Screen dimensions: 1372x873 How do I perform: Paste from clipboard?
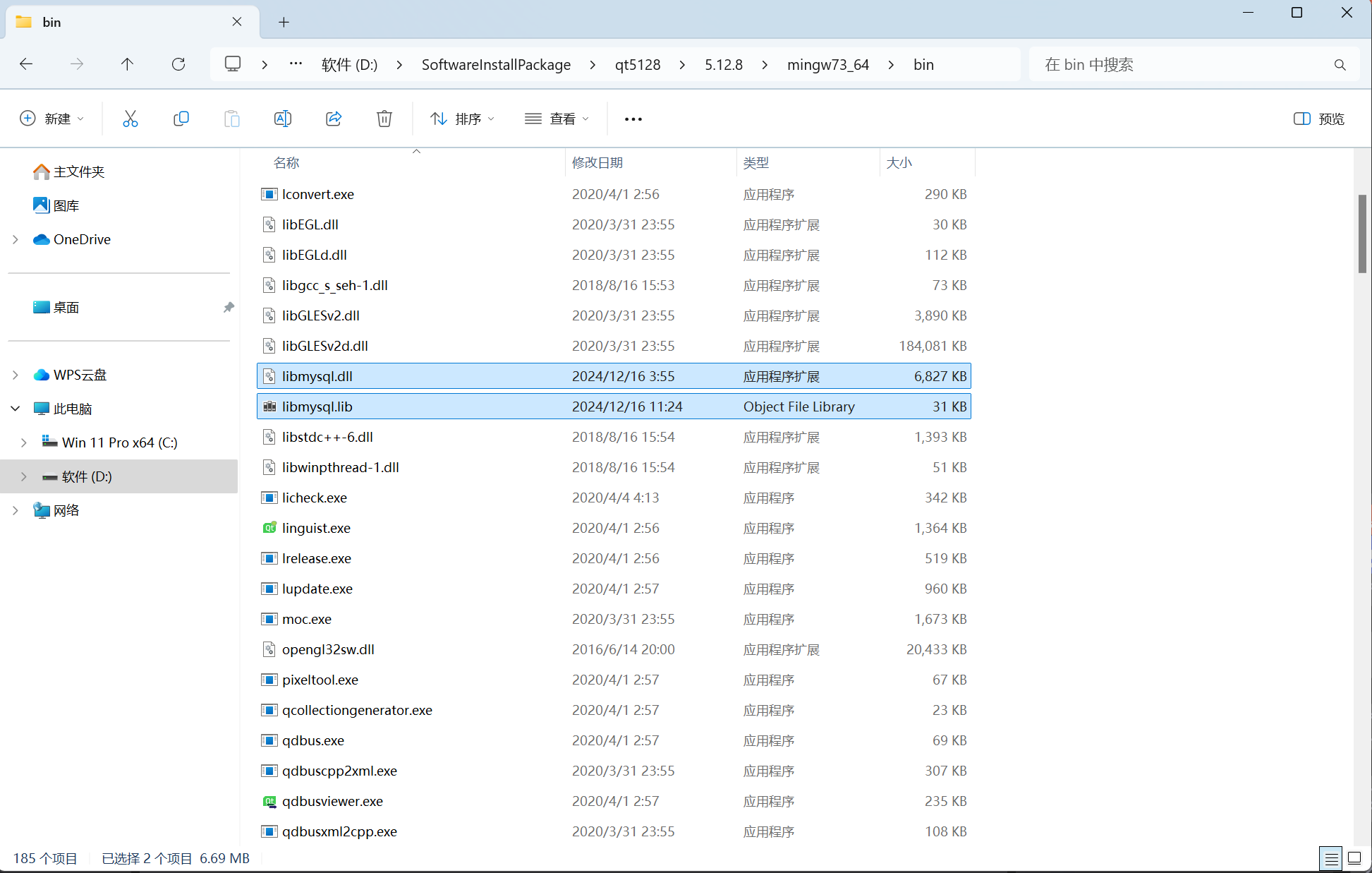click(231, 118)
